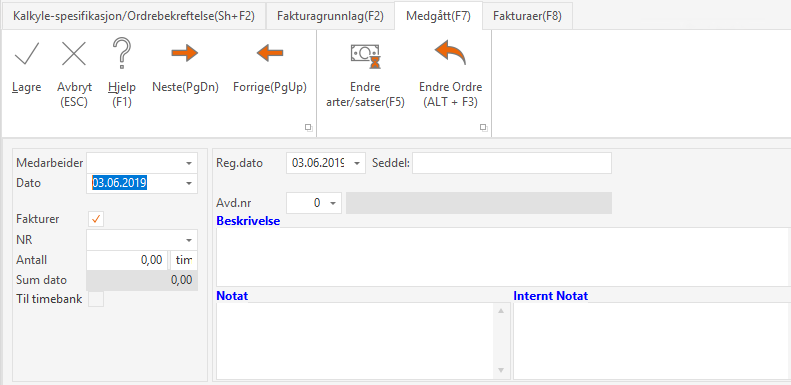Click inside the Beskrivelse text area
This screenshot has width=791, height=385.
point(502,257)
